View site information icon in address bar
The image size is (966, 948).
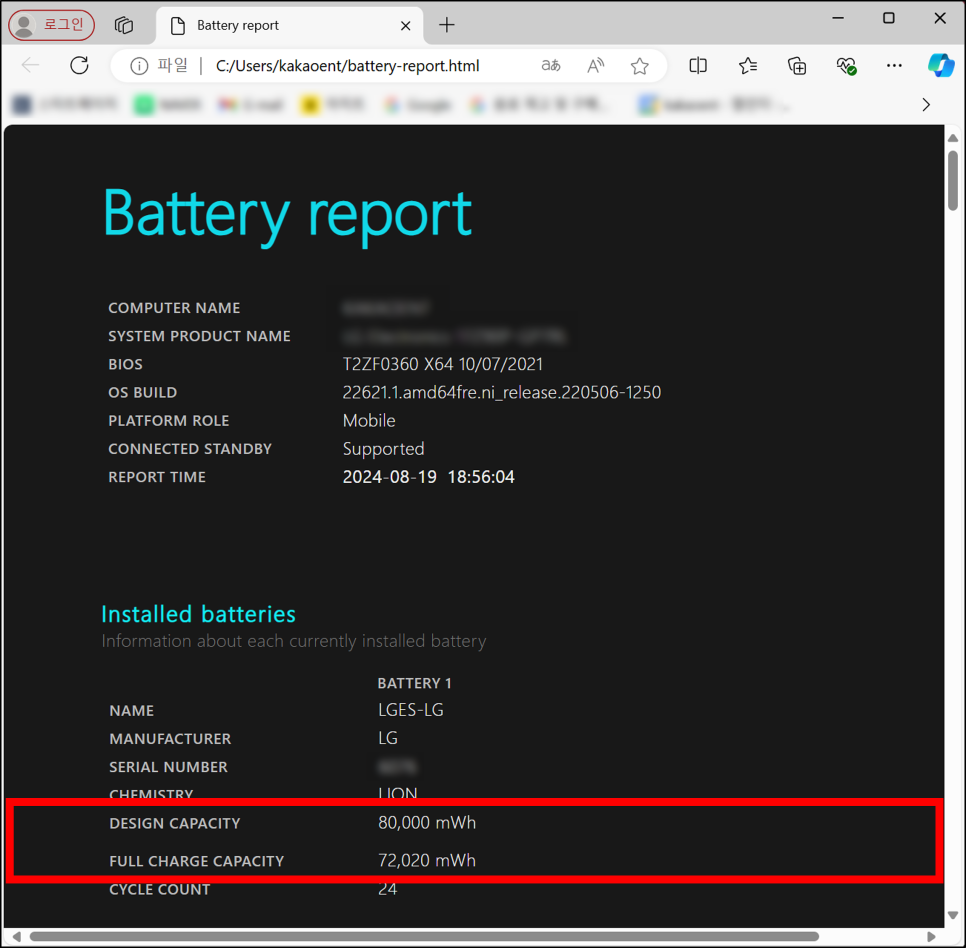tap(139, 66)
